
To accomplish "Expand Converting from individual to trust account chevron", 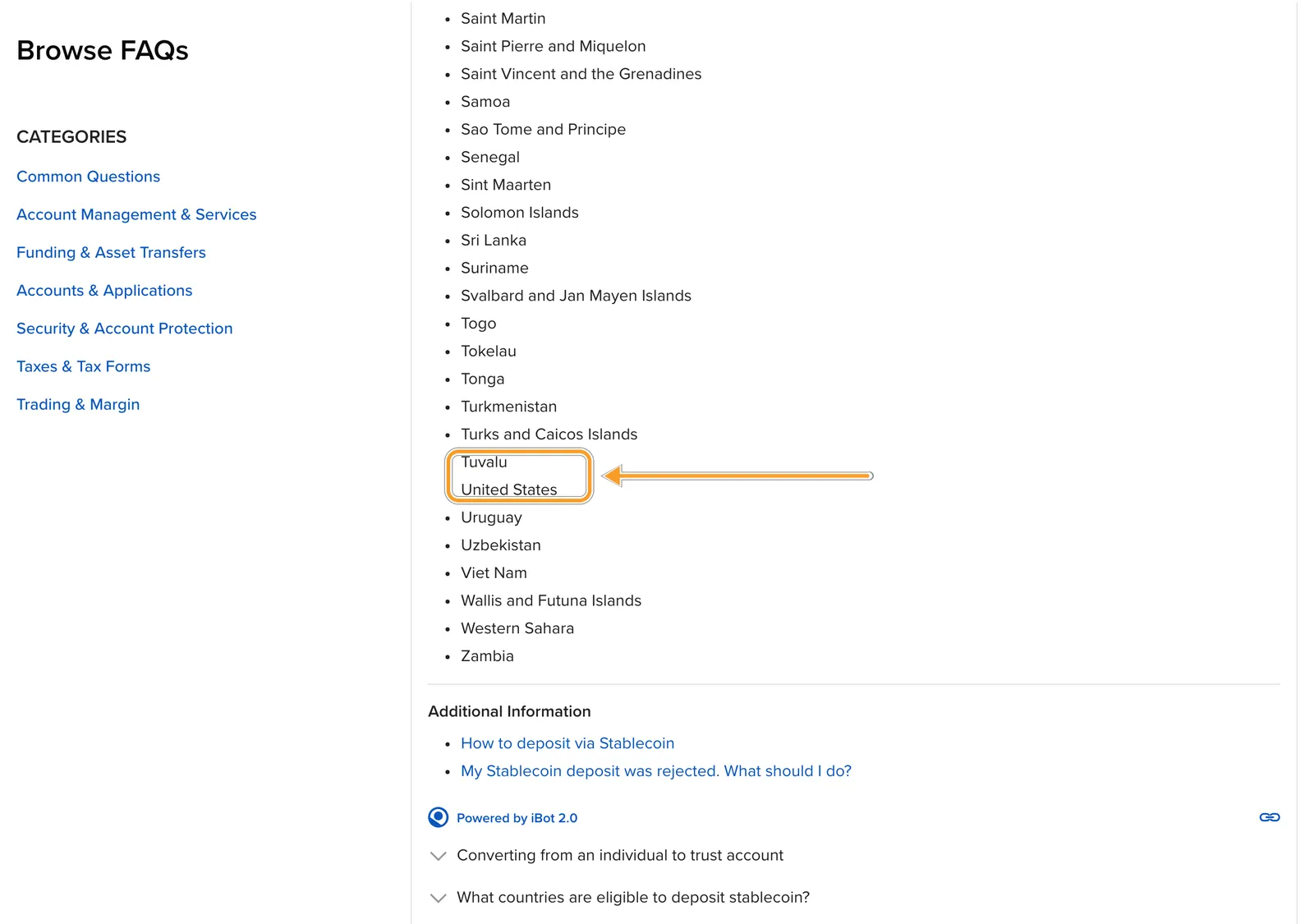I will coord(439,856).
